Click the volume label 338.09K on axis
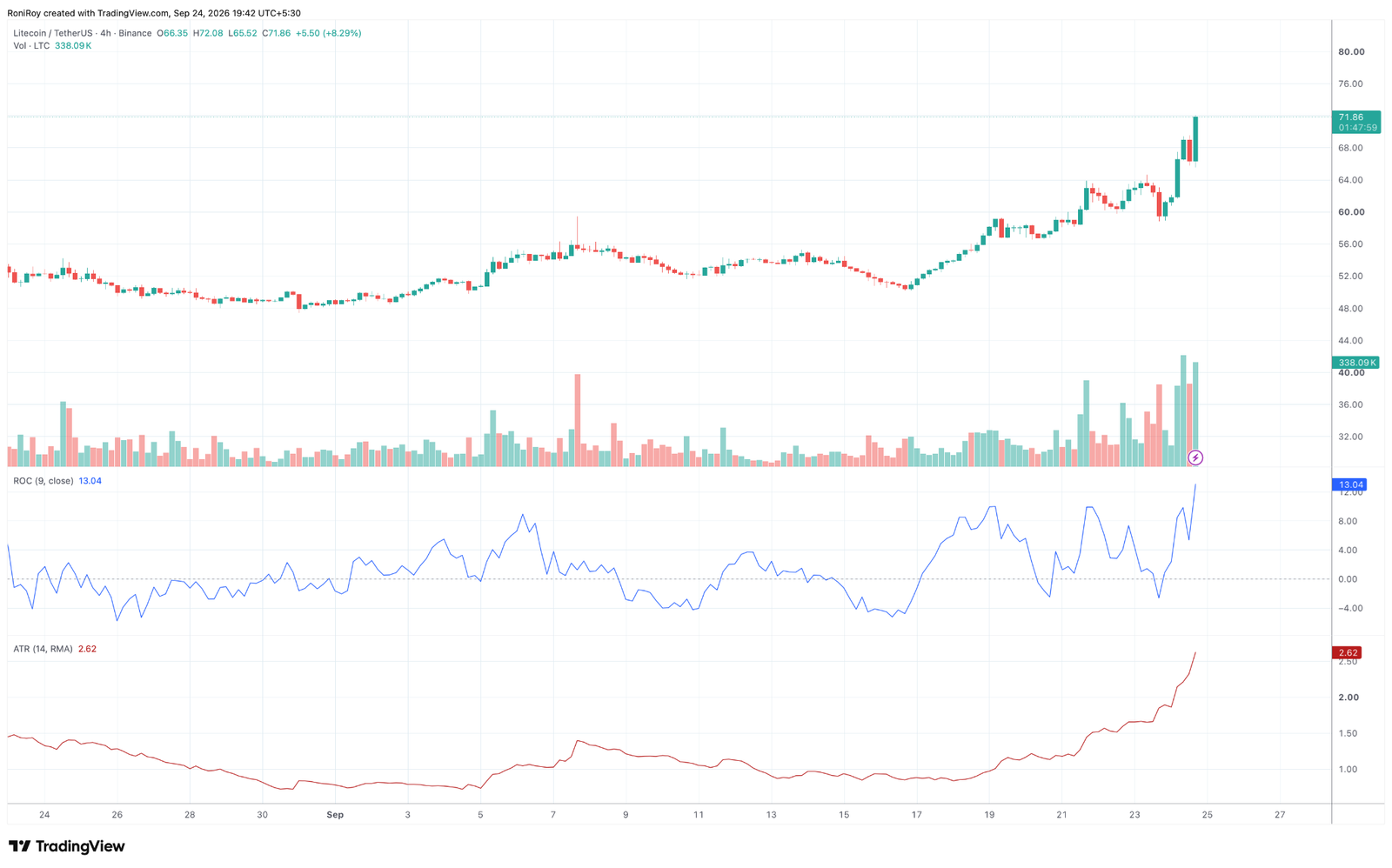 1355,362
